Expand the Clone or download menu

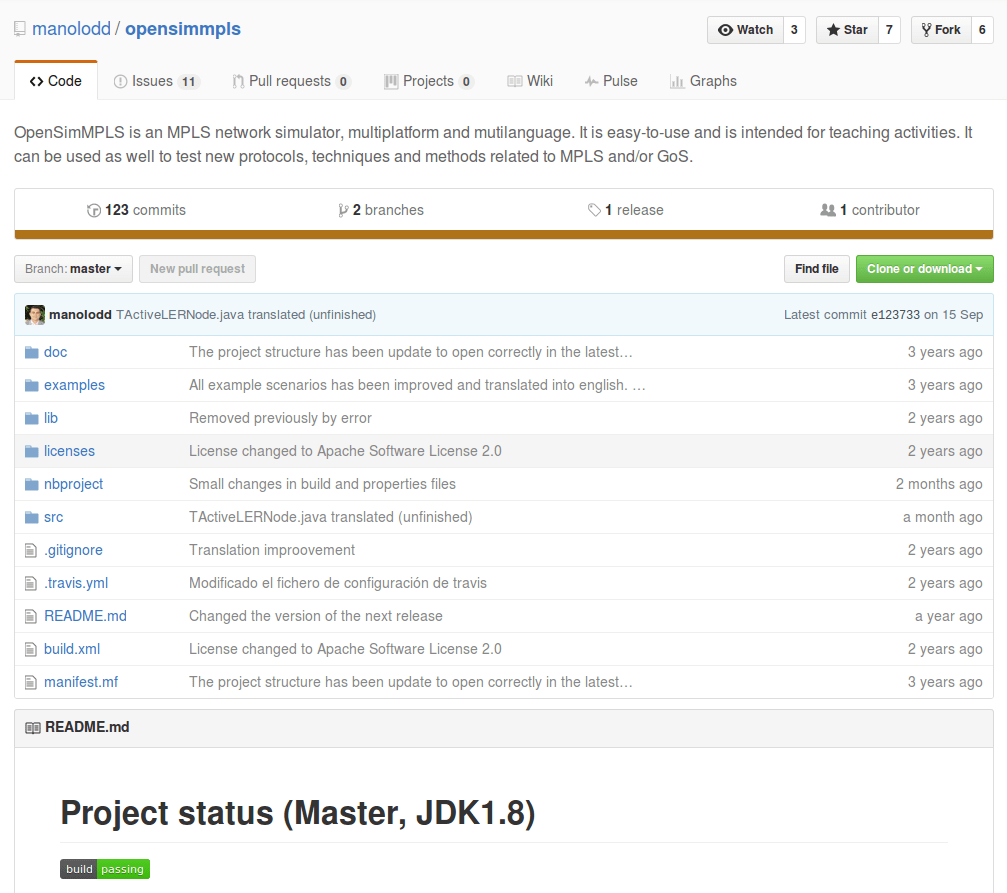pos(924,269)
